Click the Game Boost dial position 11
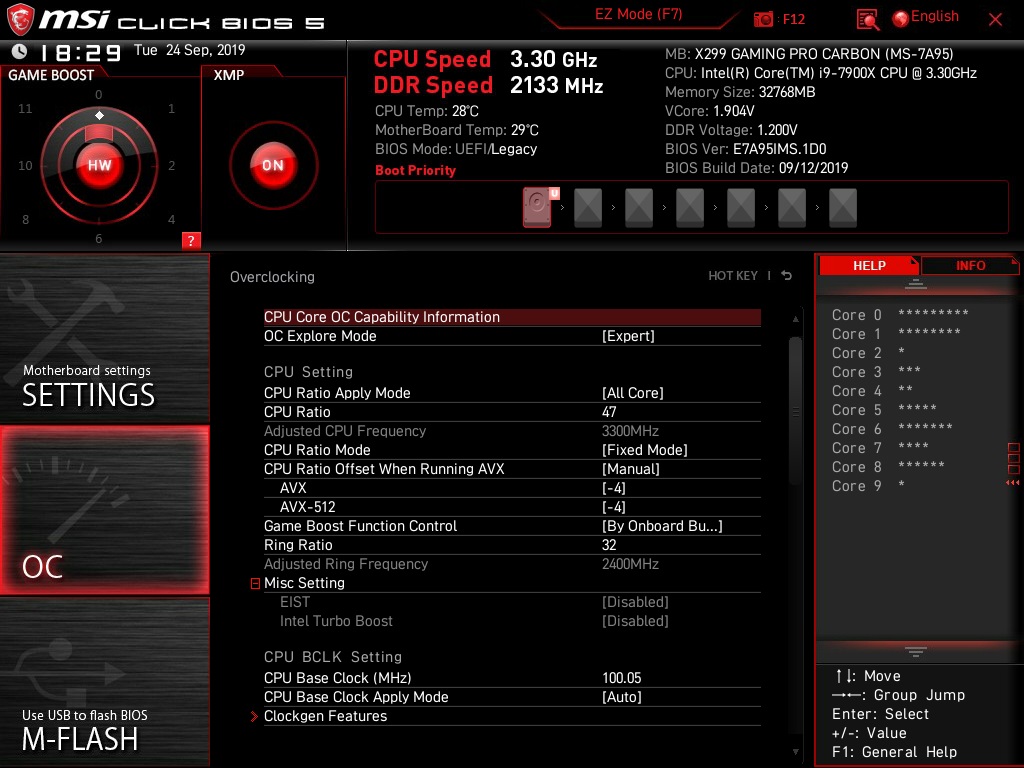1024x768 pixels. [25, 108]
